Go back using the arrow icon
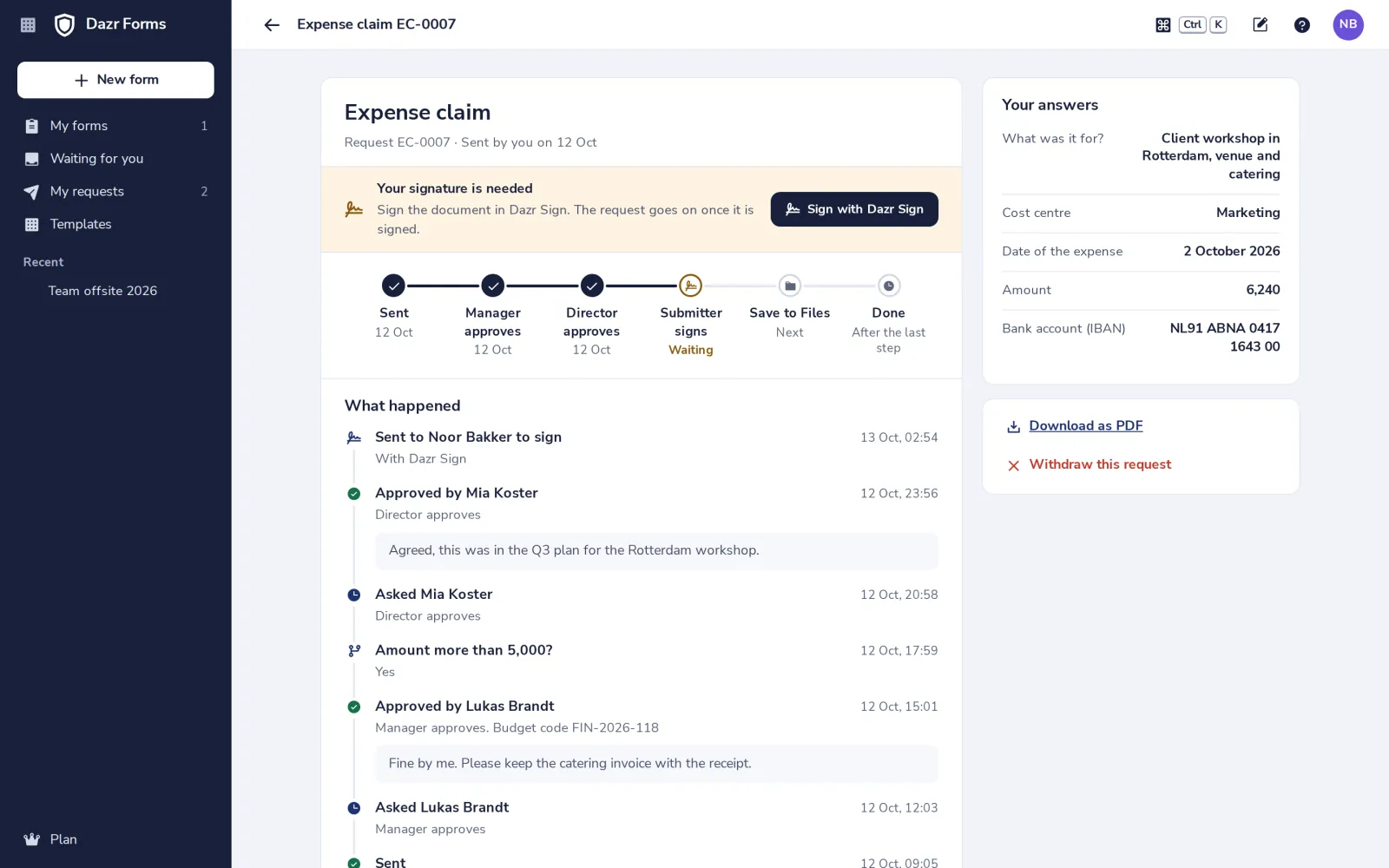The height and width of the screenshot is (868, 1389). tap(272, 25)
